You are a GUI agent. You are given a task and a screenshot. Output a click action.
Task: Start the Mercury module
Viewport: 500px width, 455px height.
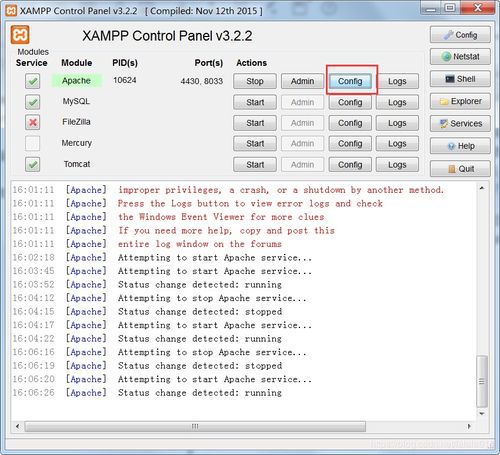tap(255, 144)
